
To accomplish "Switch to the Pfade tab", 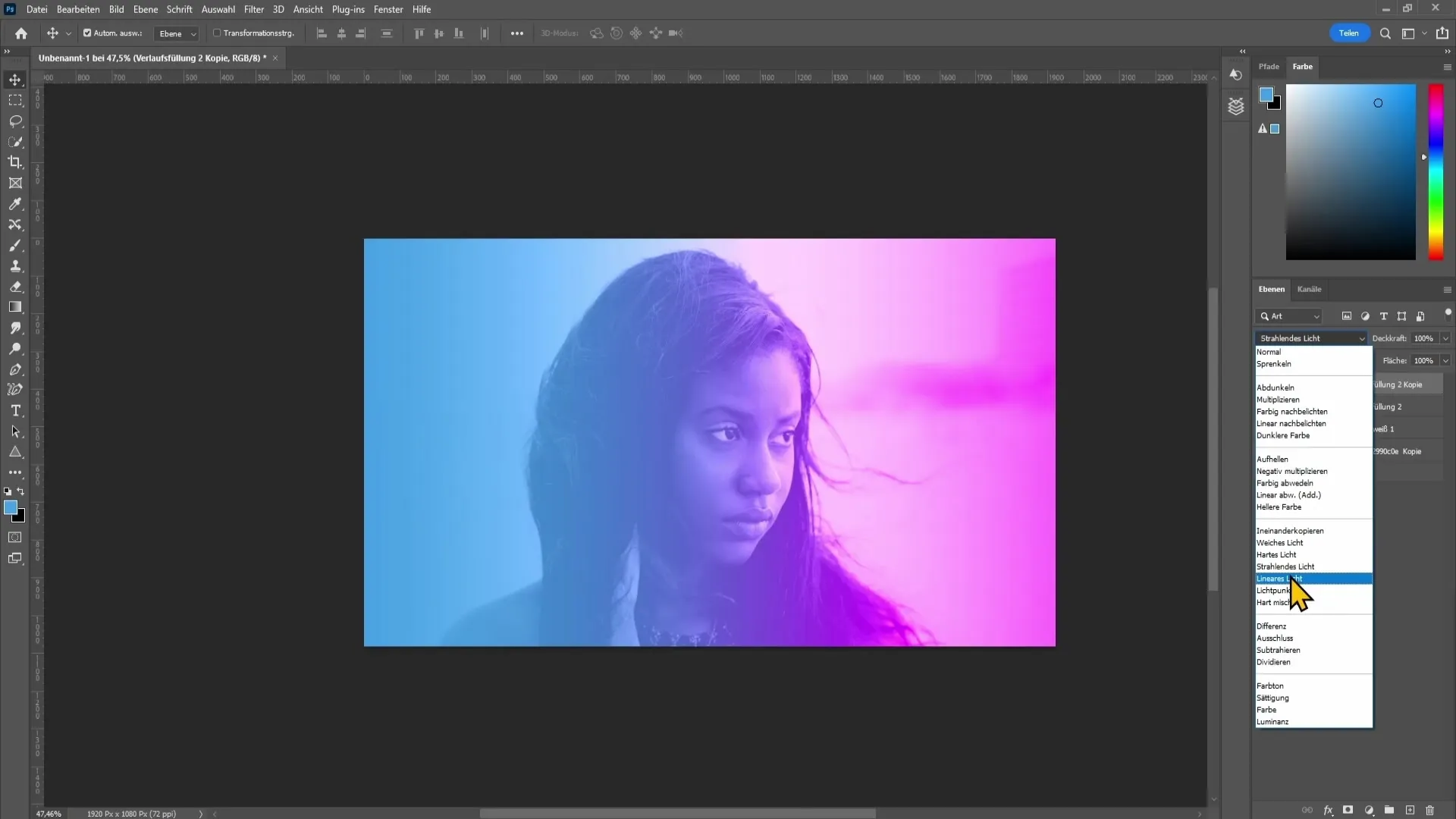I will (1269, 67).
